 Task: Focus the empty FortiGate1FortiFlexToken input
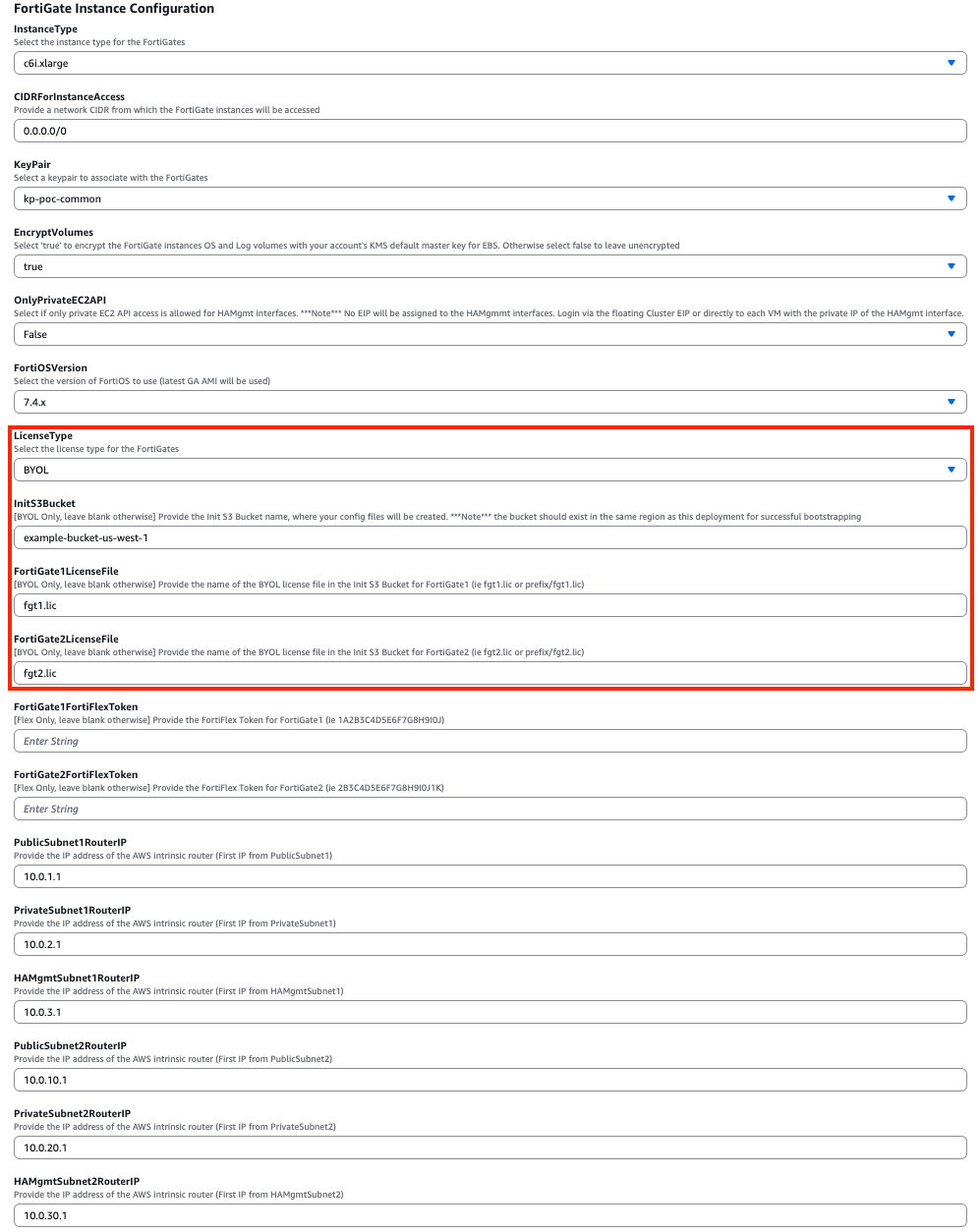pos(490,741)
